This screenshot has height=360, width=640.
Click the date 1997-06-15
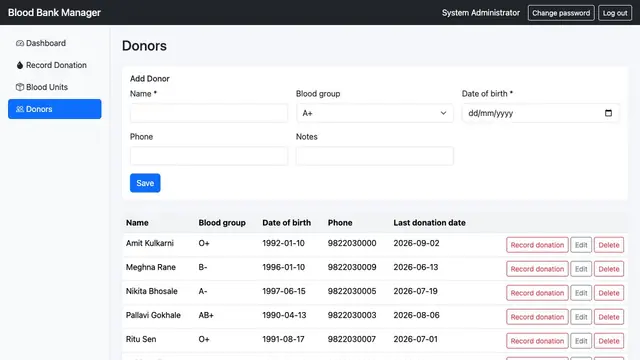click(284, 291)
